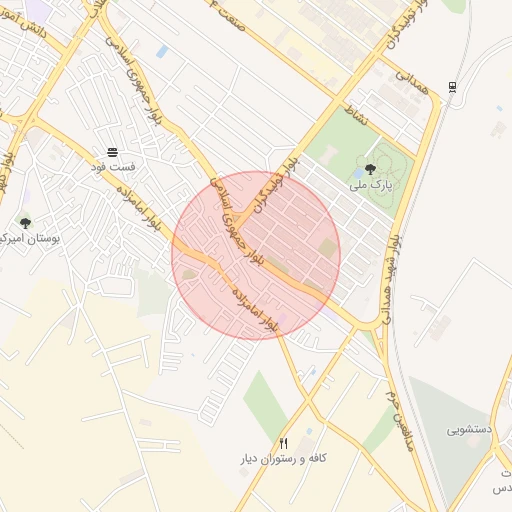Select the فست فود label
The height and width of the screenshot is (512, 512).
point(113,166)
